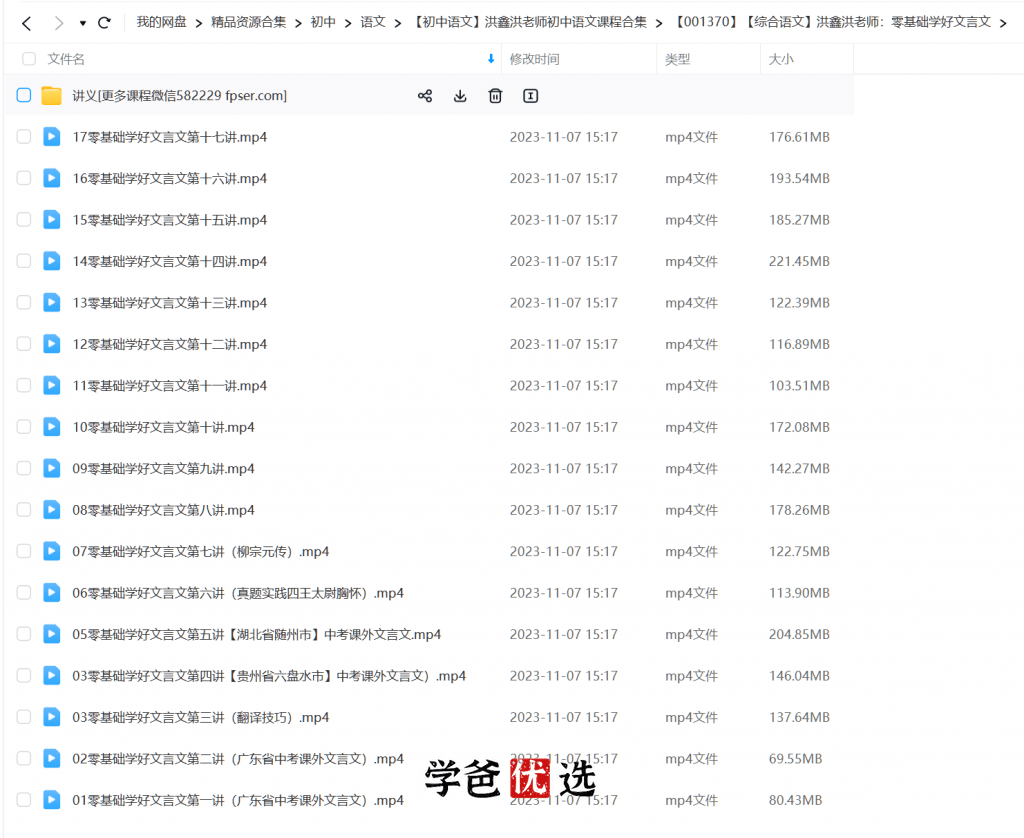This screenshot has height=838, width=1024.
Task: Sort by 文件名 column header
Action: pyautogui.click(x=65, y=59)
